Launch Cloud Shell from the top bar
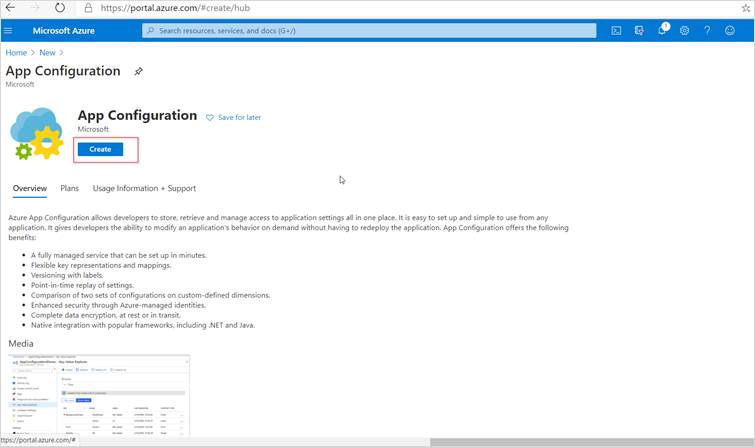Image resolution: width=755 pixels, height=447 pixels. (x=616, y=31)
